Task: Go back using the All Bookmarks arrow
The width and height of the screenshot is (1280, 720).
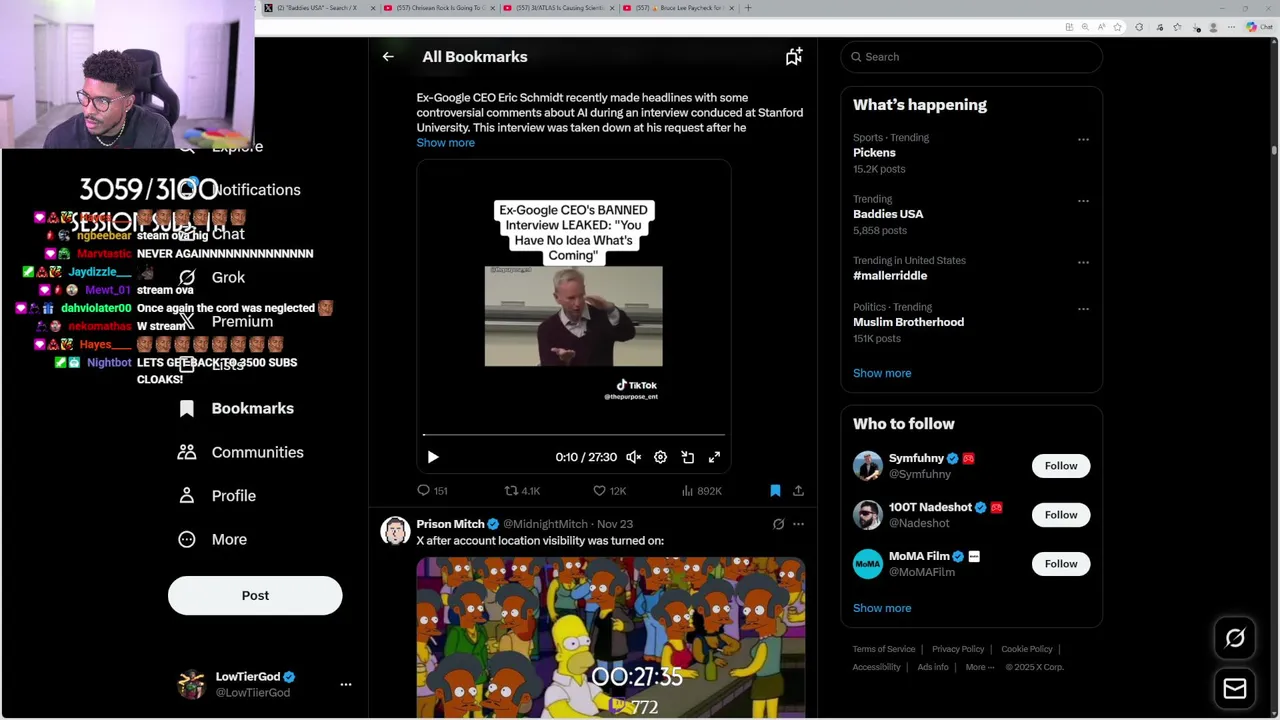Action: click(388, 57)
